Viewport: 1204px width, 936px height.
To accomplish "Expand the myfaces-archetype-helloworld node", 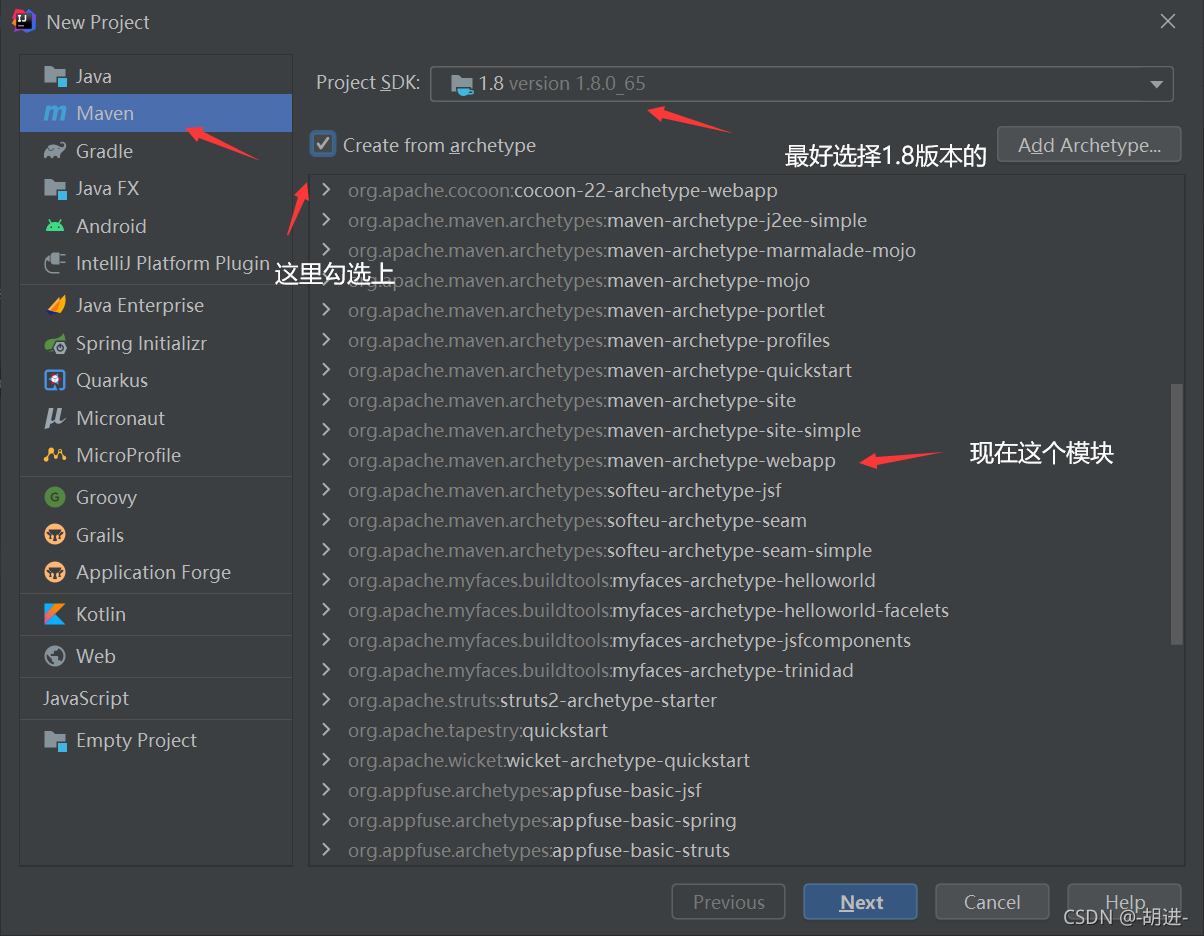I will [326, 580].
